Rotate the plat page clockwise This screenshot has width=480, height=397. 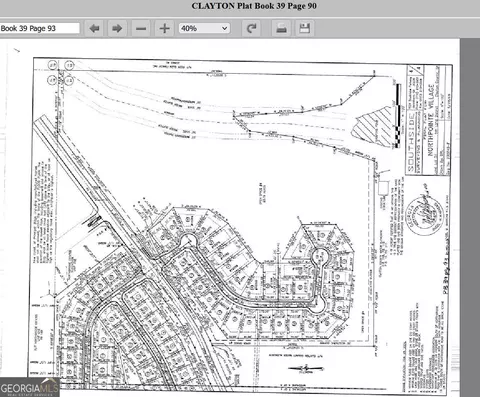(251, 28)
